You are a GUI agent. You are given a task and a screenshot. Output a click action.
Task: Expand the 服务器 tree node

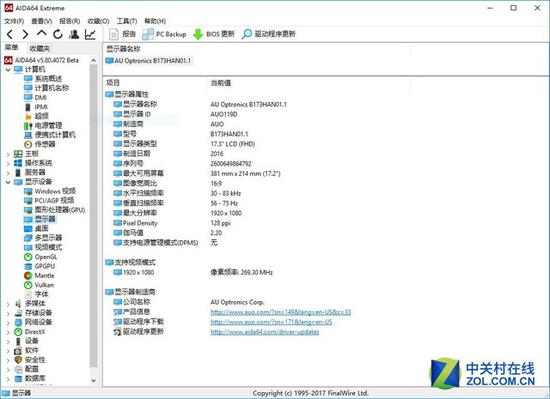pyautogui.click(x=8, y=173)
